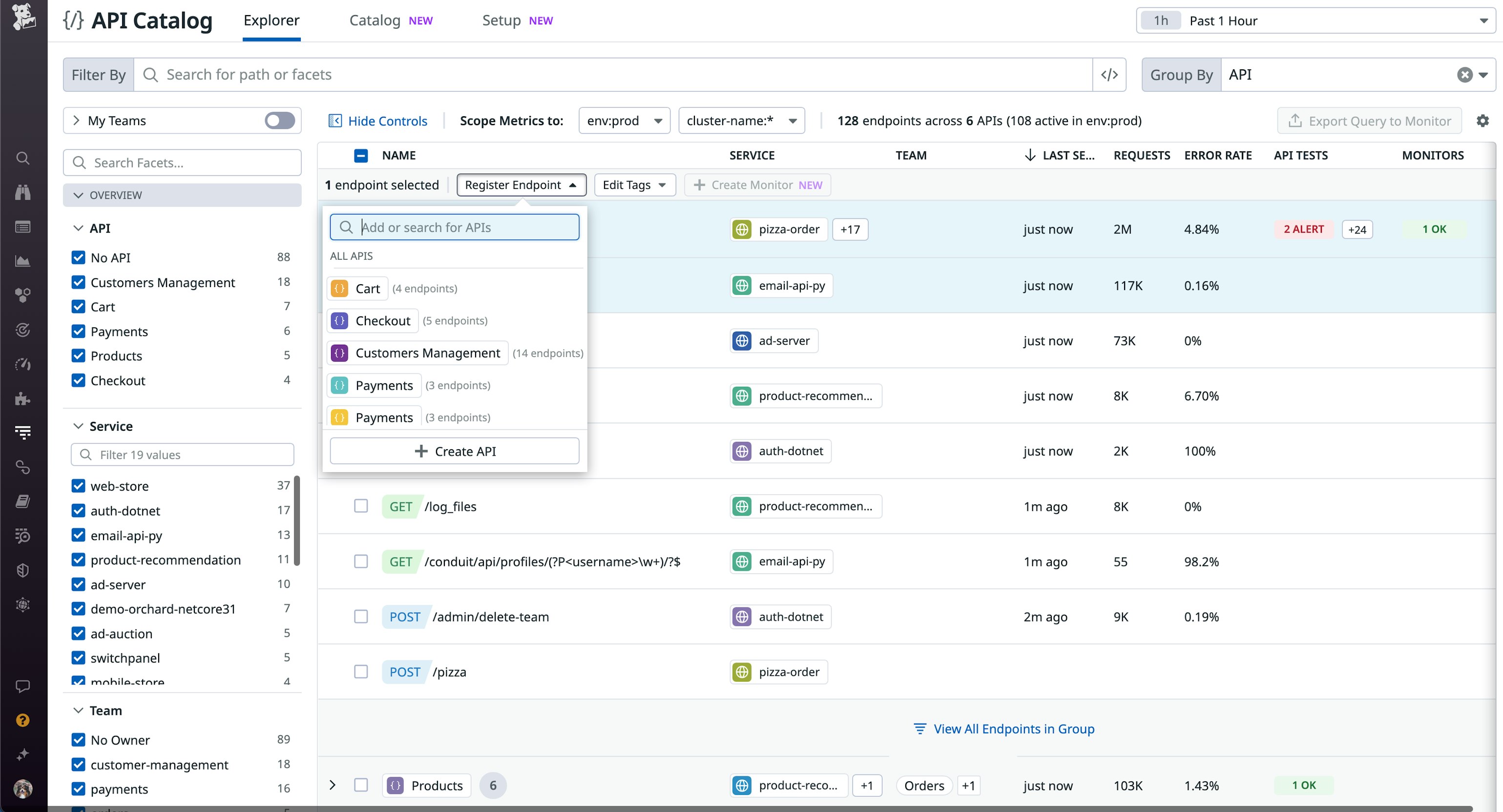Deselect the No Owner team checkbox
Screen dimensions: 1503x812
click(79, 739)
